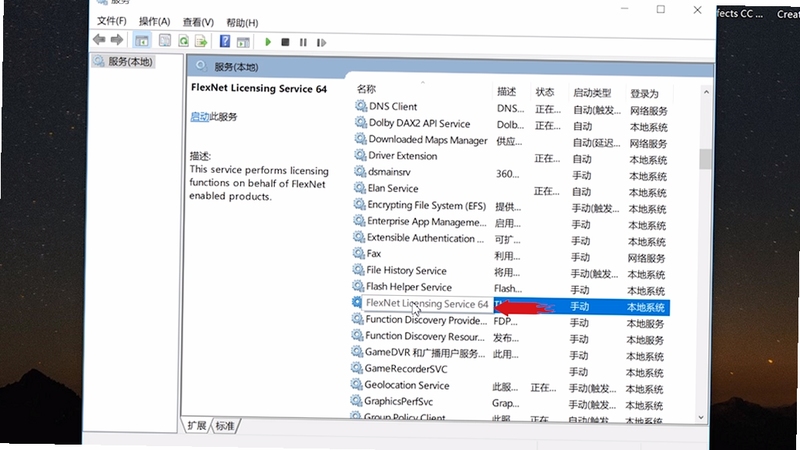This screenshot has height=450, width=800.
Task: Open the Help question-mark icon
Action: [x=224, y=41]
